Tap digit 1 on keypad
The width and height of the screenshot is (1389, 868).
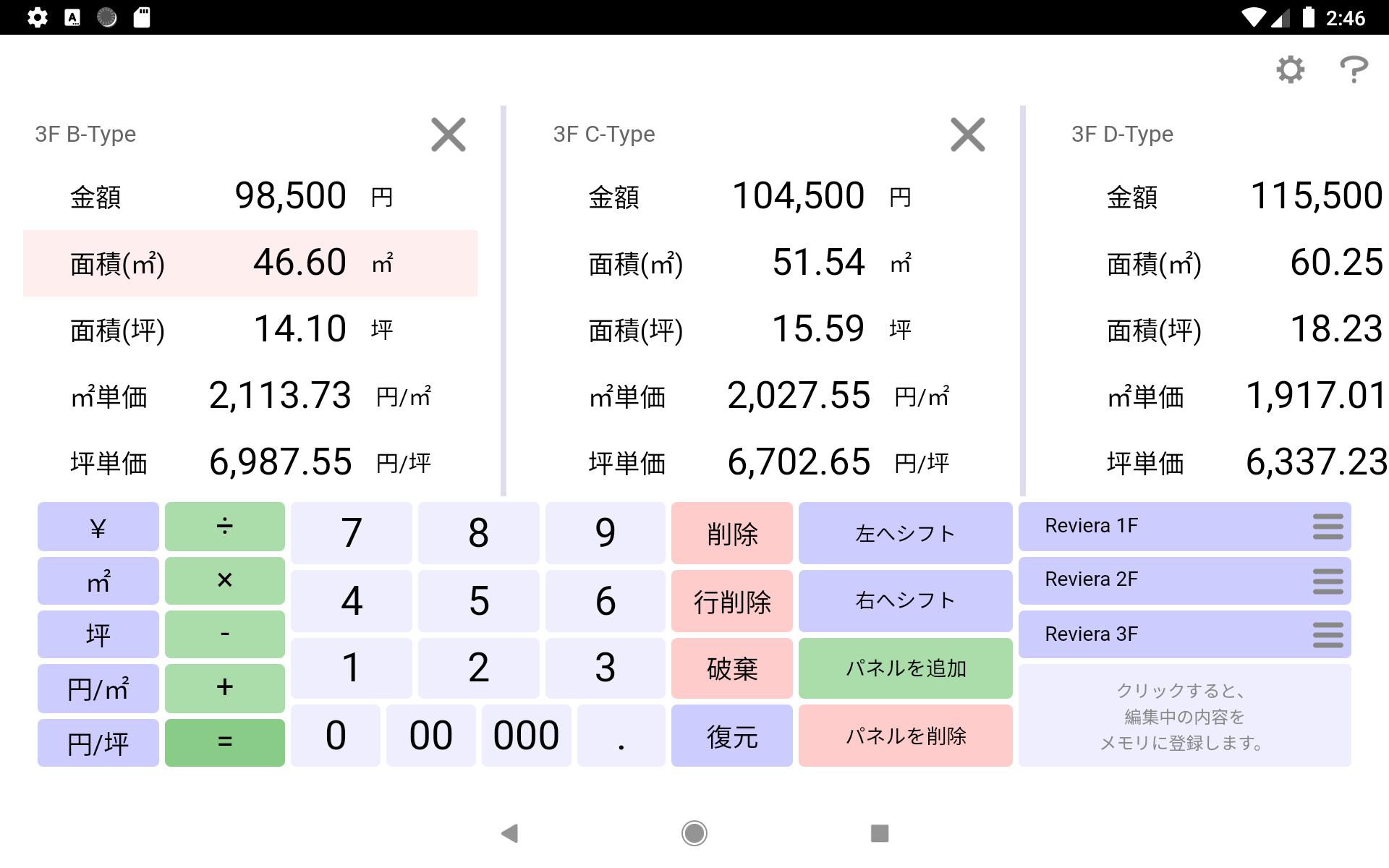point(352,668)
